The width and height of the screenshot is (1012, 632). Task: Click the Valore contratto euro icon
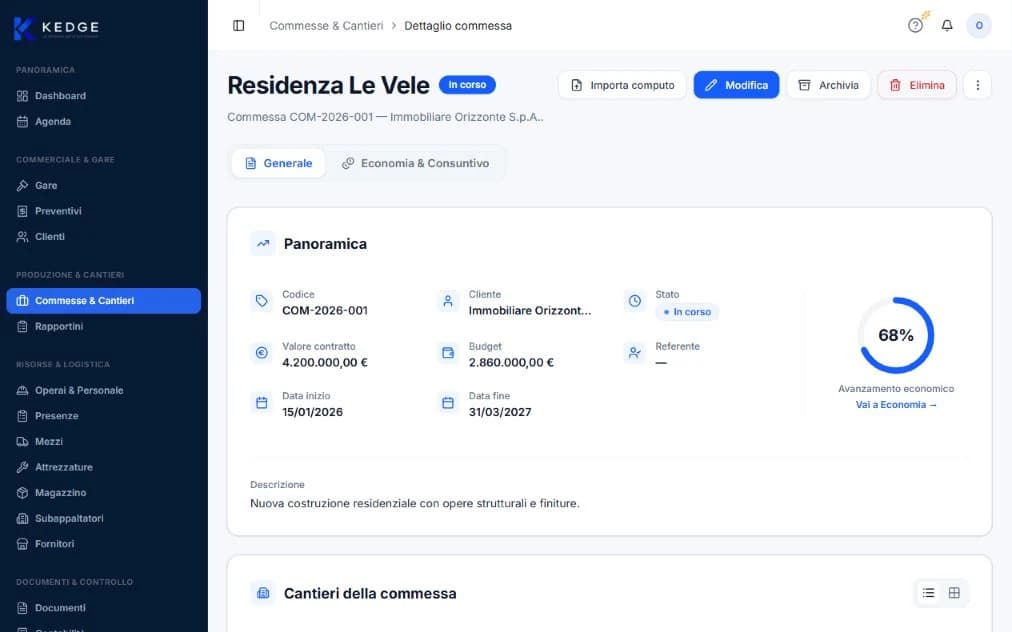point(261,352)
